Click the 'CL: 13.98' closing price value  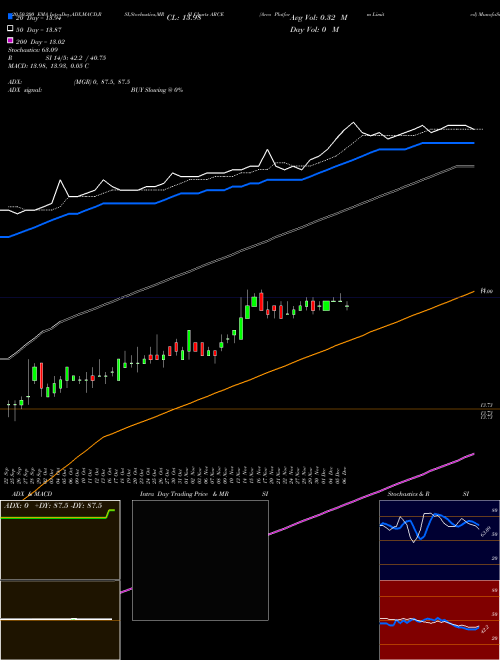184,18
